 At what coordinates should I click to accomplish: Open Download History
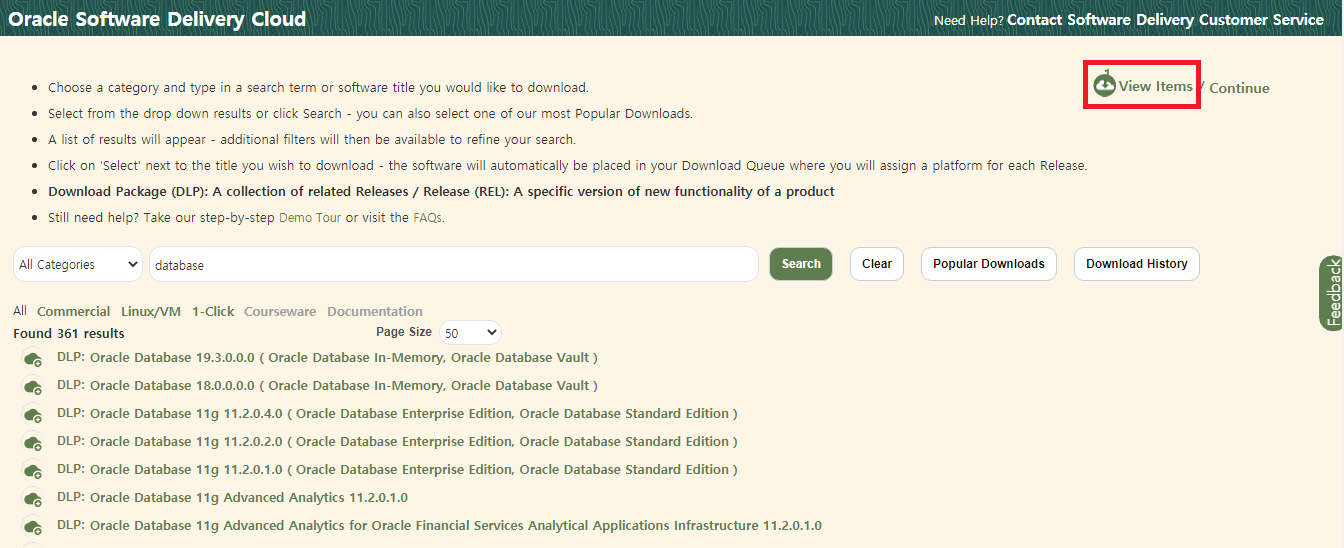(x=1137, y=264)
